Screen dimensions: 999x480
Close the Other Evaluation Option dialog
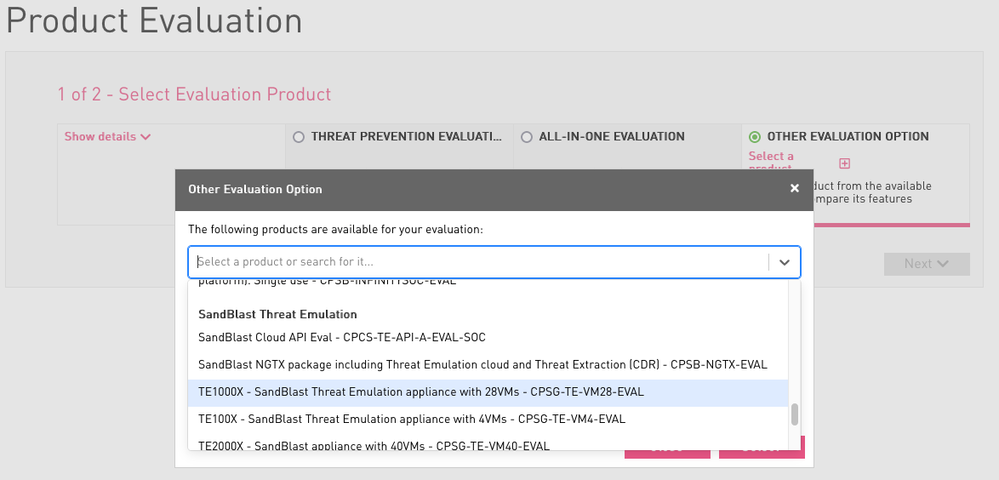coord(794,188)
